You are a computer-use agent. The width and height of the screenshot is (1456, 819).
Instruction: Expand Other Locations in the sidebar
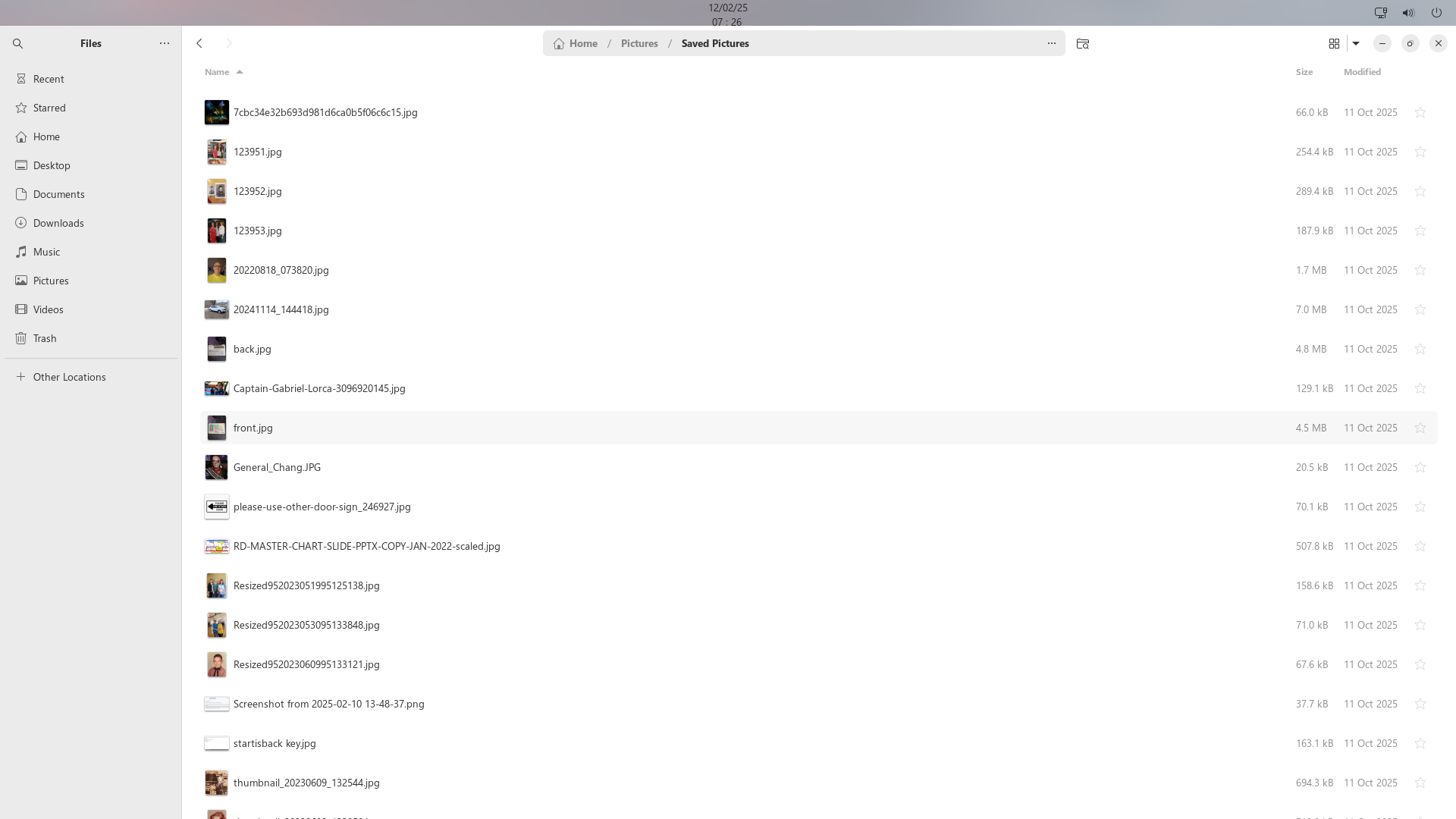point(69,377)
